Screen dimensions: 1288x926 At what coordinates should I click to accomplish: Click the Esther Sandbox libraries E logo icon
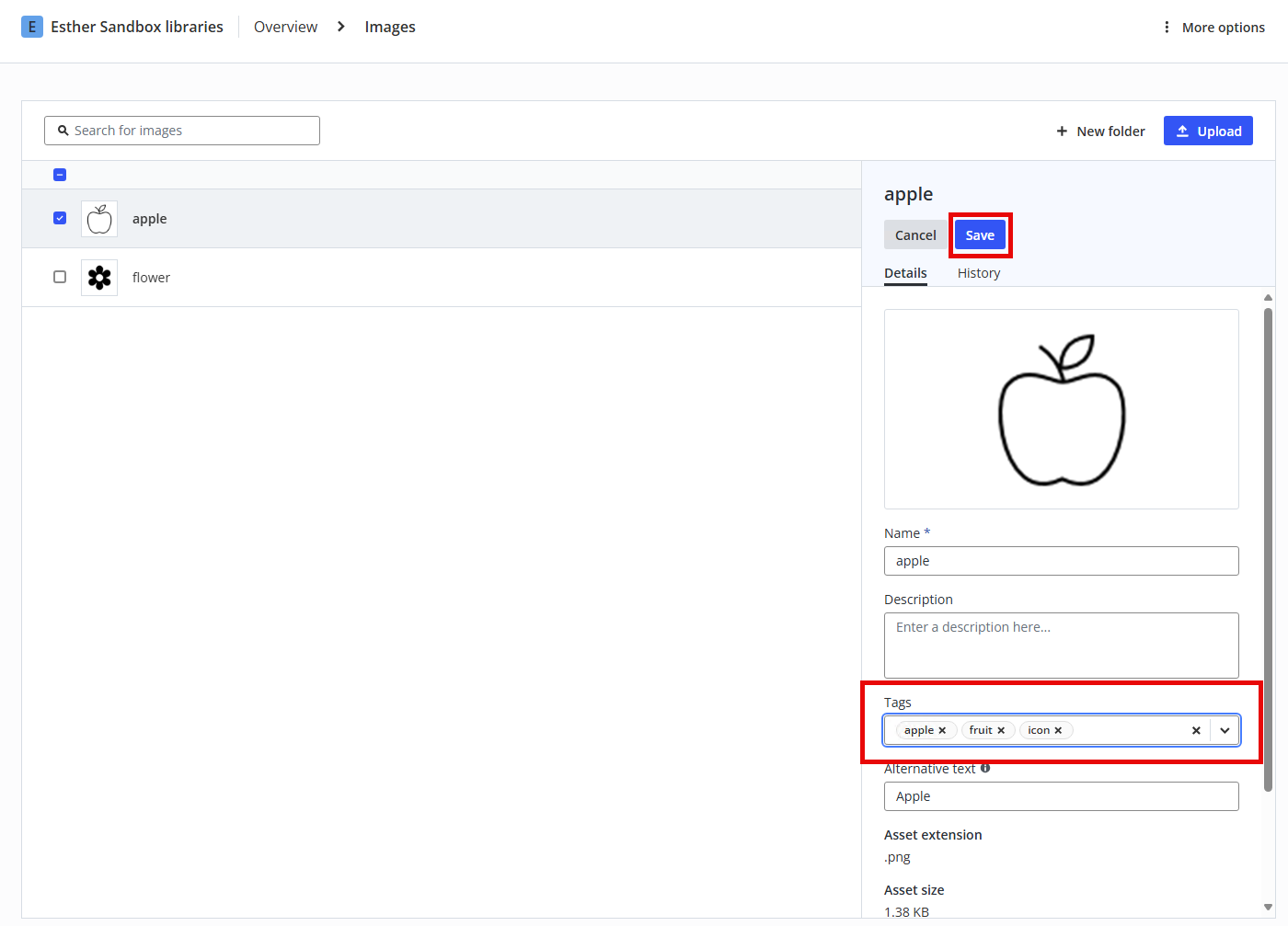32,27
